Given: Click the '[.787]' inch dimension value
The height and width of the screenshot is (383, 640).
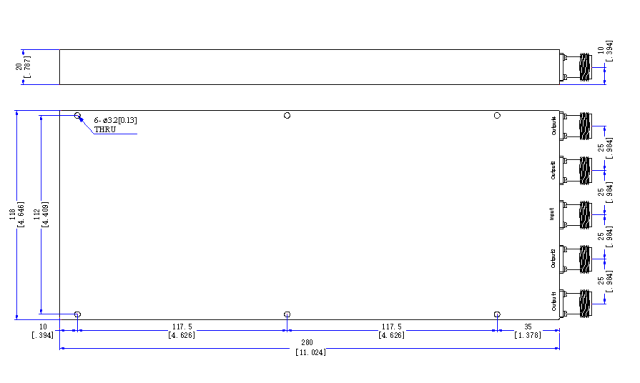Looking at the screenshot, I should (27, 66).
